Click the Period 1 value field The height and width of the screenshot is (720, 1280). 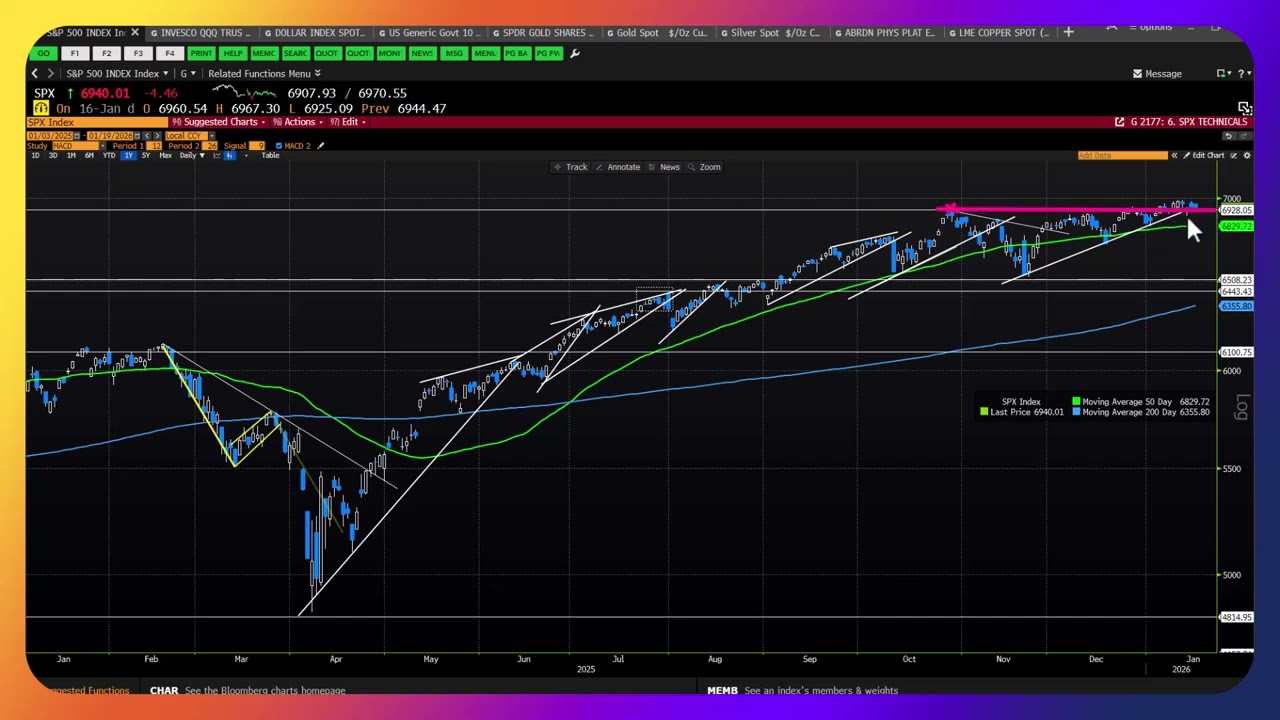[x=154, y=146]
